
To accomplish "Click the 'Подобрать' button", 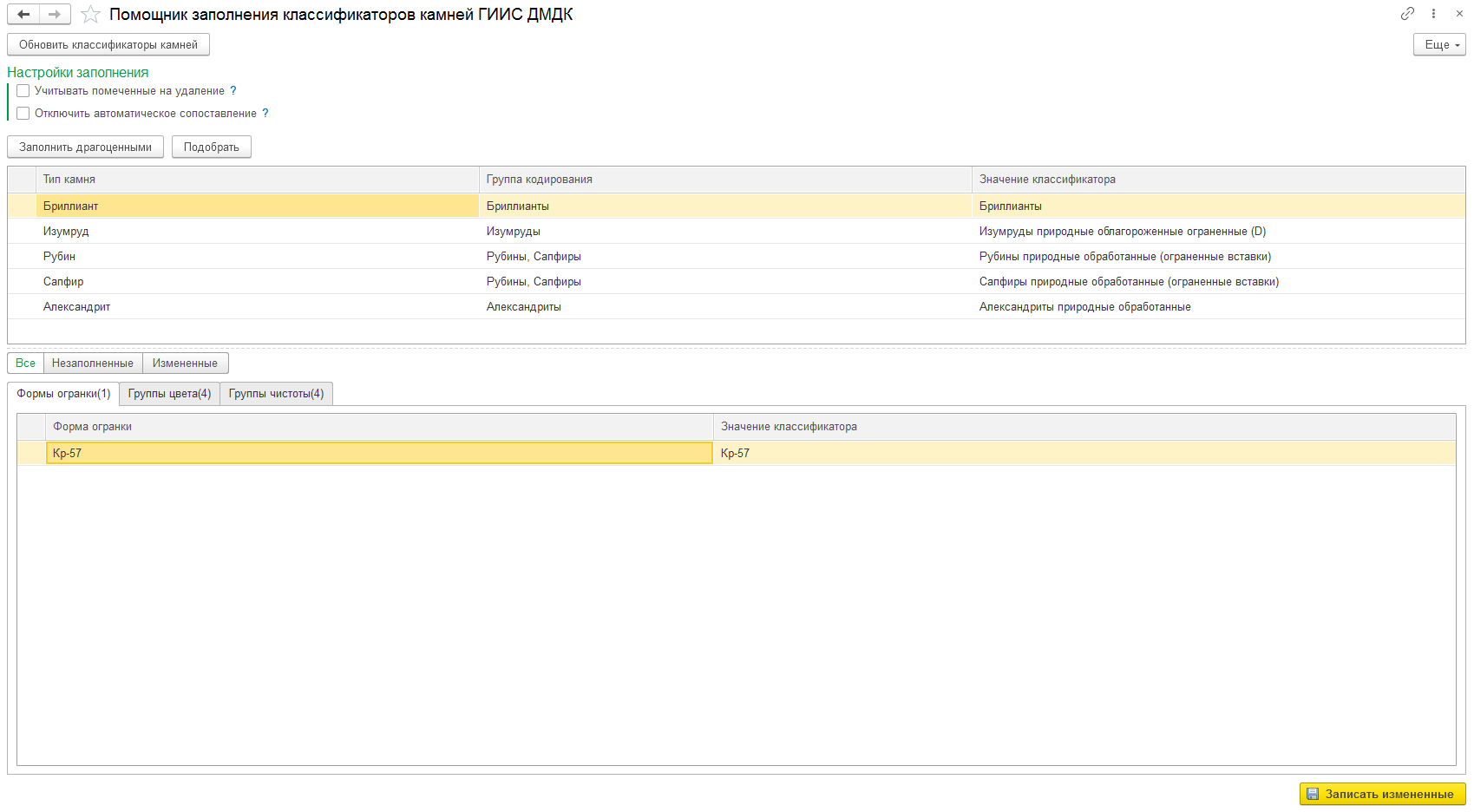I will point(212,147).
